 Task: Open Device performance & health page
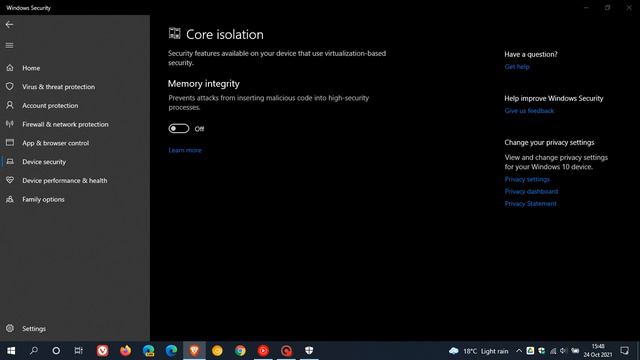coord(75,180)
